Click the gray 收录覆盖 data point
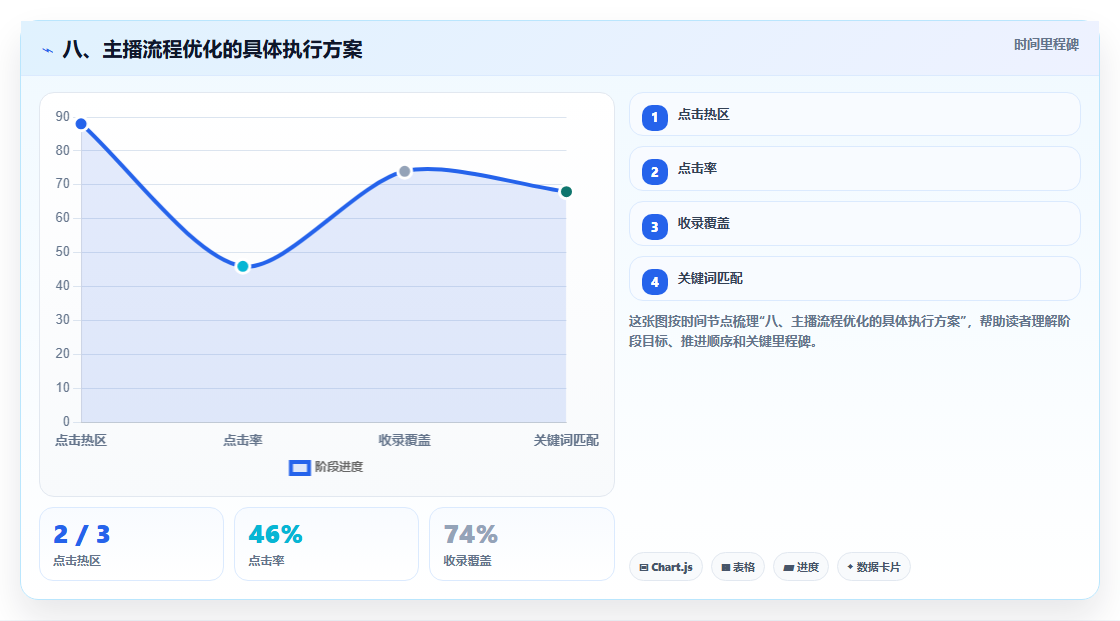Screen dimensions: 1120x621 pos(404,172)
